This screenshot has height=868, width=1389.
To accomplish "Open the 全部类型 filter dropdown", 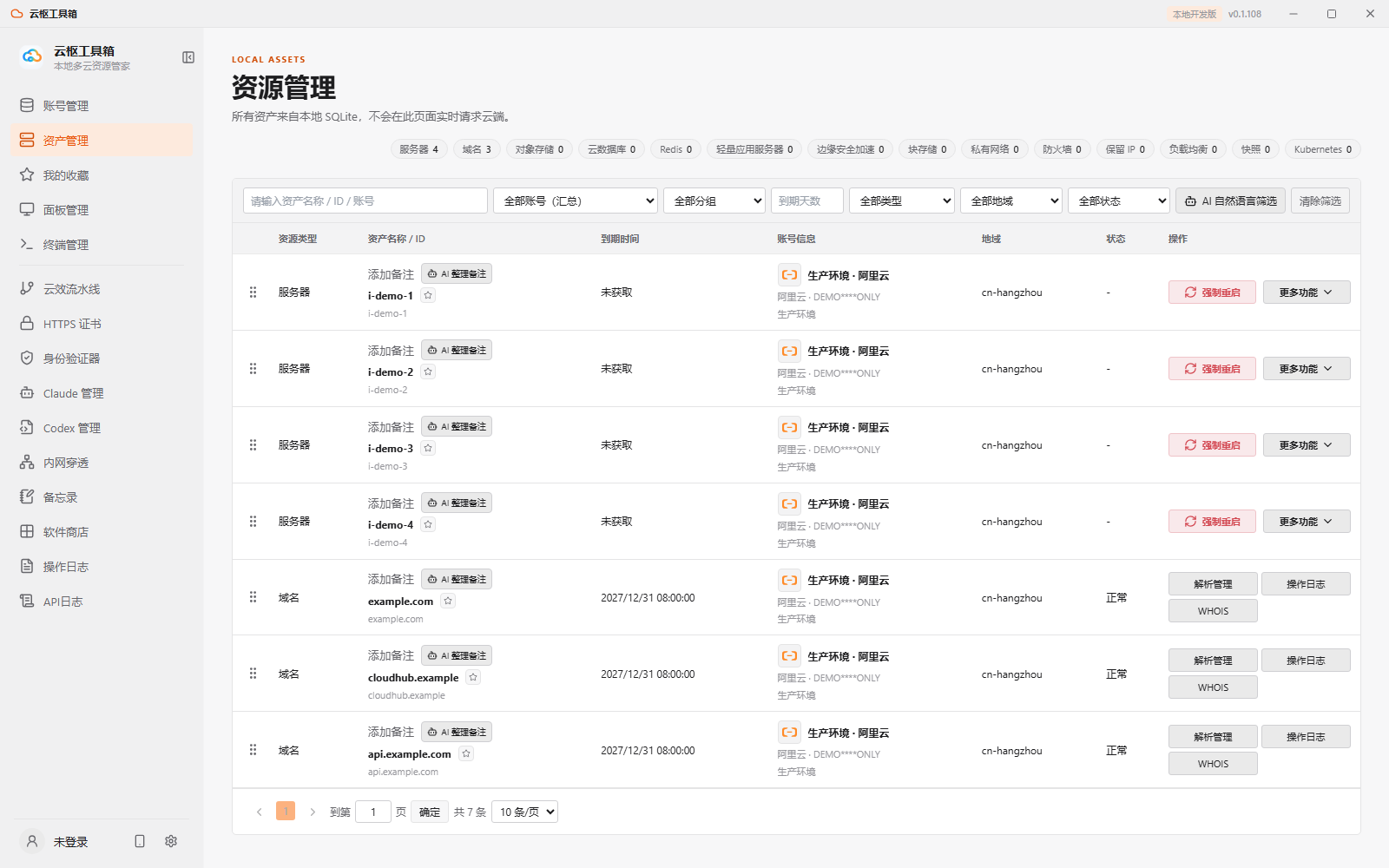I will coord(902,201).
